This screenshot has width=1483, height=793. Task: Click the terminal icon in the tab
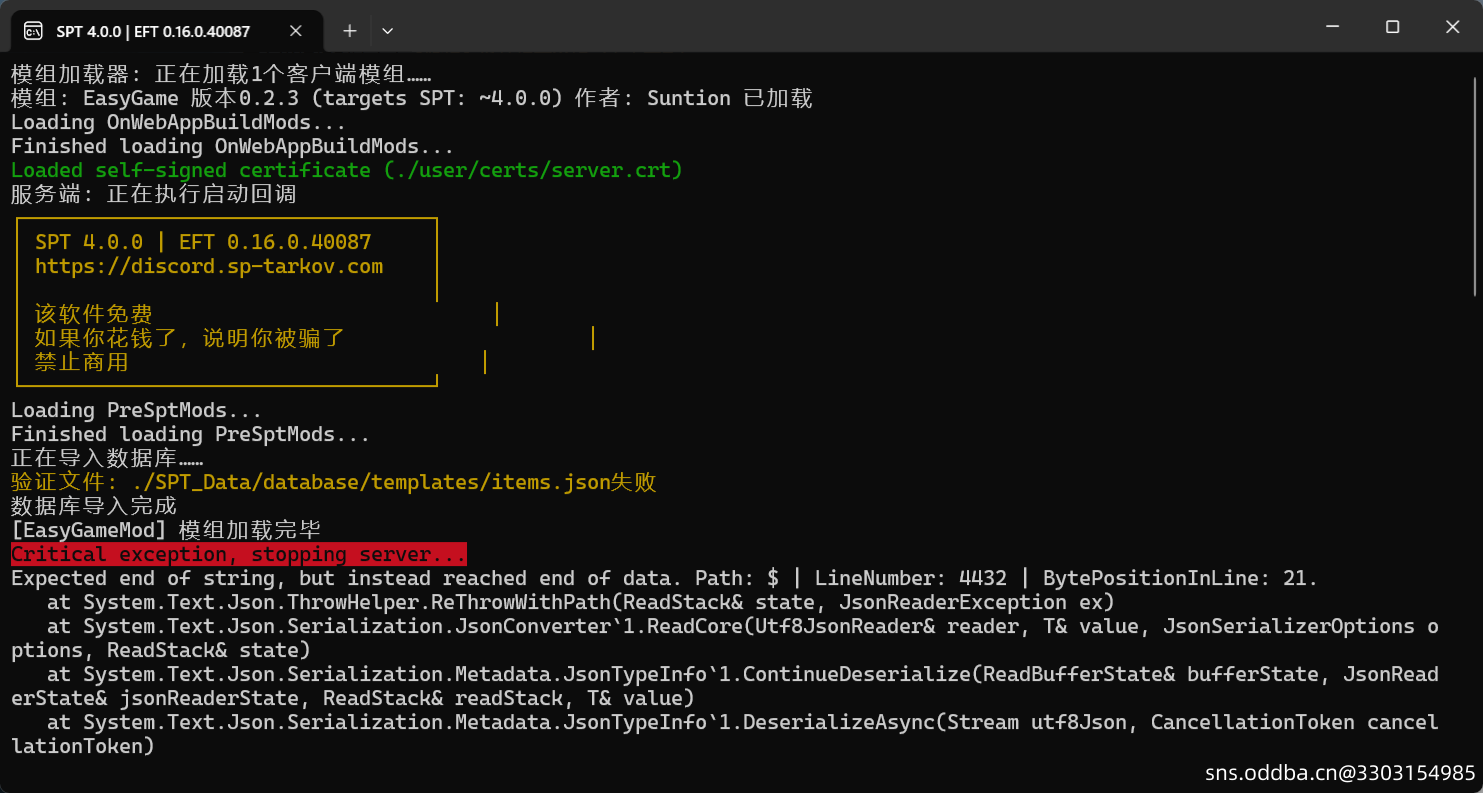[33, 31]
